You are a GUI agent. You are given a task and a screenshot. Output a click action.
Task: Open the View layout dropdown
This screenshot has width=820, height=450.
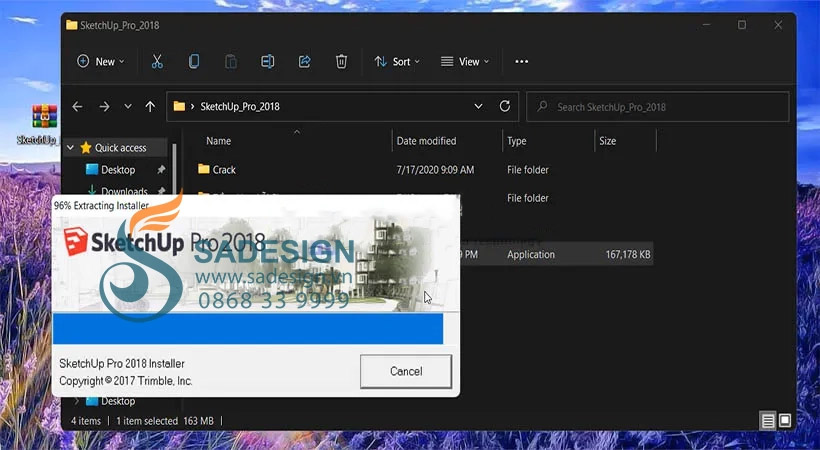point(465,62)
